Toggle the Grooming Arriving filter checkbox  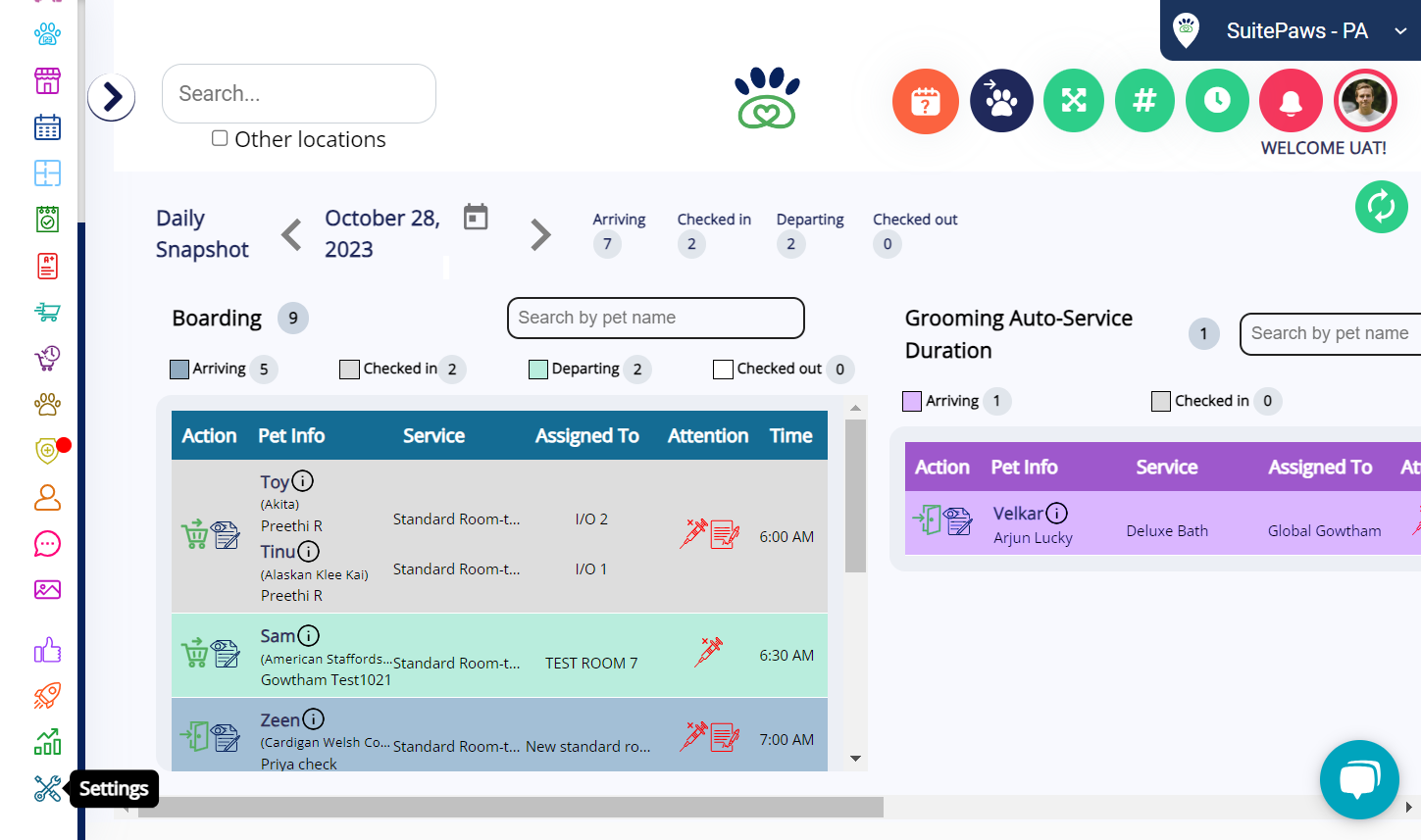click(912, 401)
